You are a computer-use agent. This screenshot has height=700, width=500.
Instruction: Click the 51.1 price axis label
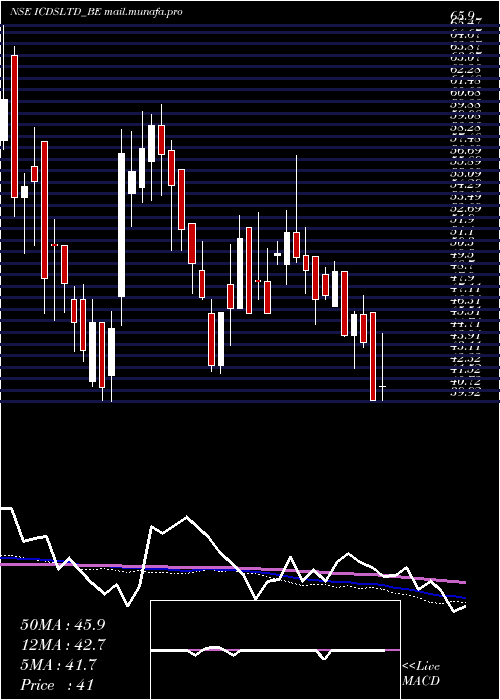[x=463, y=232]
